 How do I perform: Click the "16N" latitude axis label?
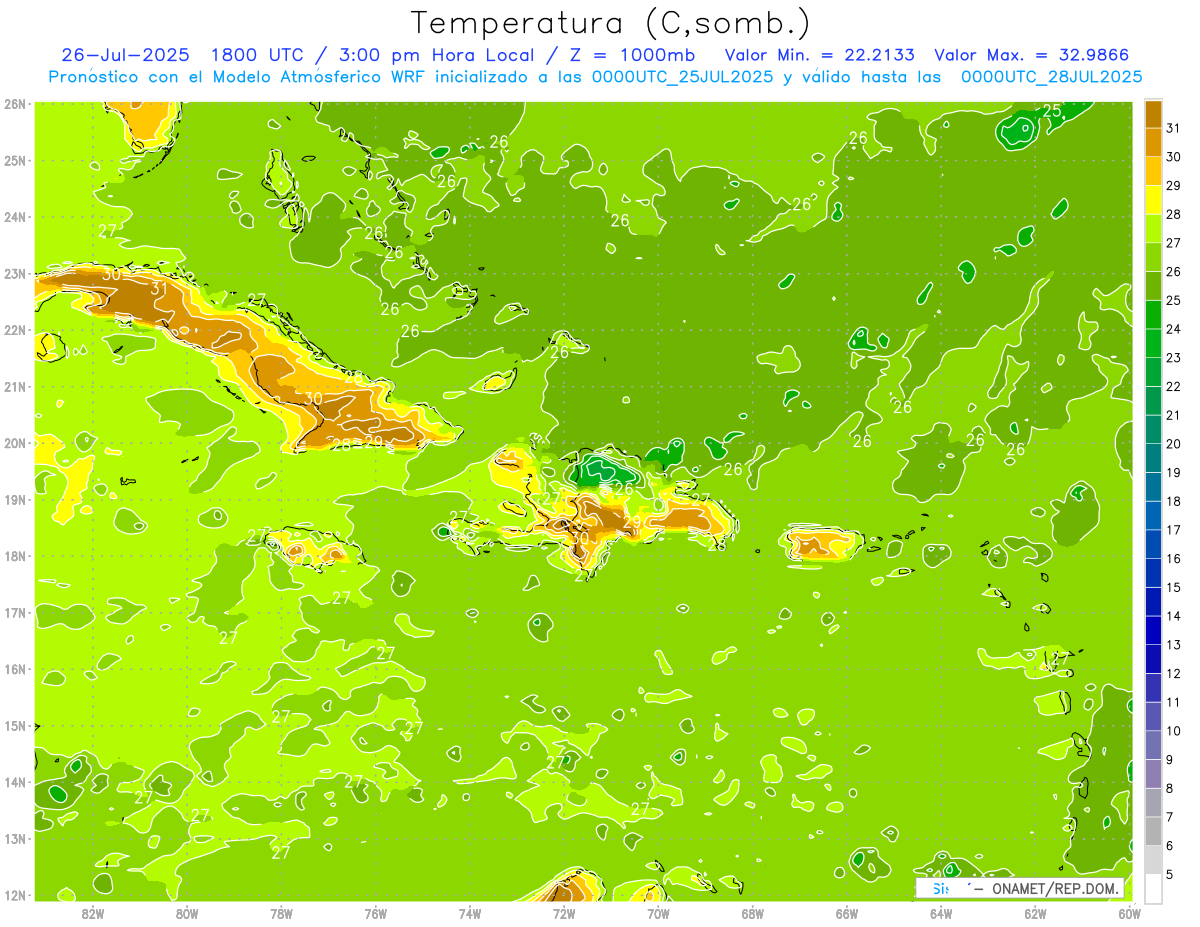coord(14,668)
